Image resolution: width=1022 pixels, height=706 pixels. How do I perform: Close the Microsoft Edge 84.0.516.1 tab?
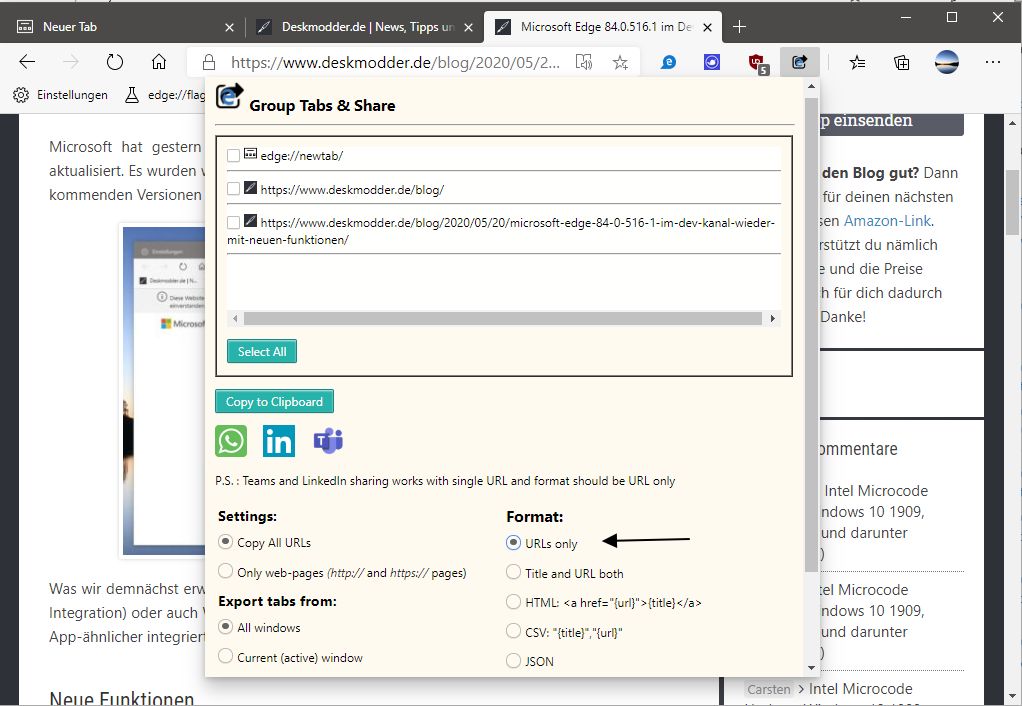click(708, 27)
